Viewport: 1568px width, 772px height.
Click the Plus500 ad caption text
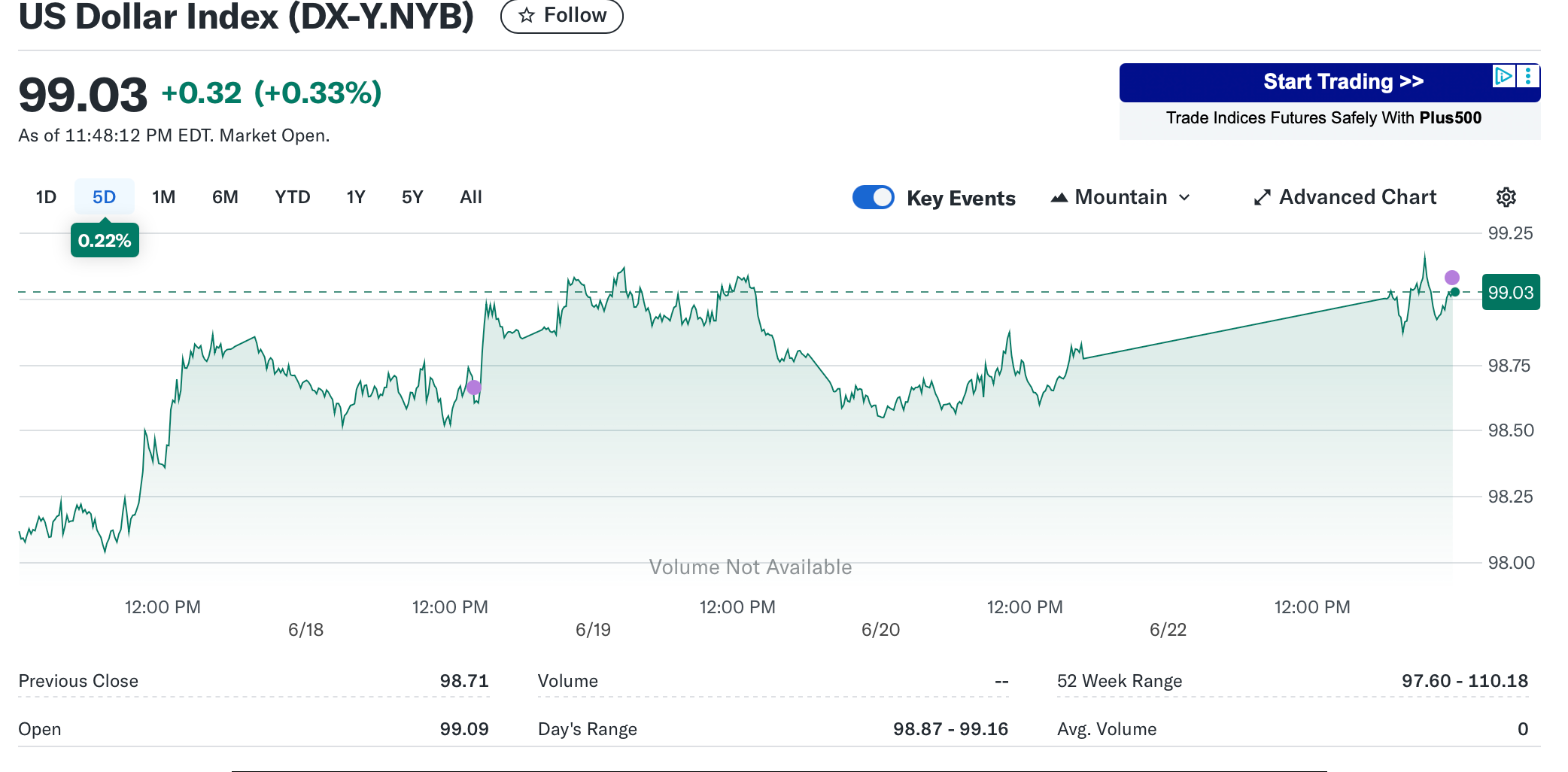pyautogui.click(x=1323, y=118)
